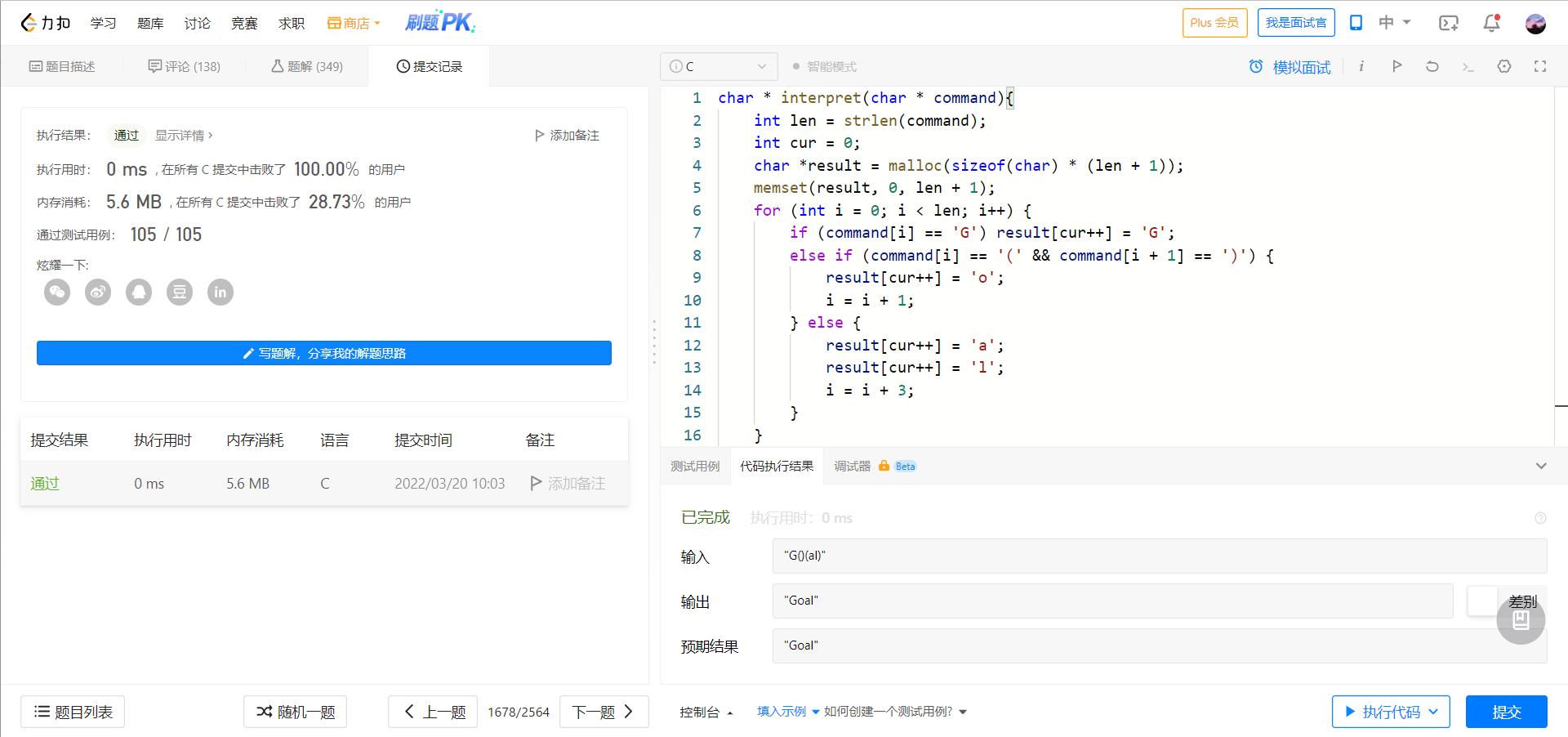Open the 学习 menu
Viewport: 1568px width, 737px height.
pyautogui.click(x=103, y=23)
